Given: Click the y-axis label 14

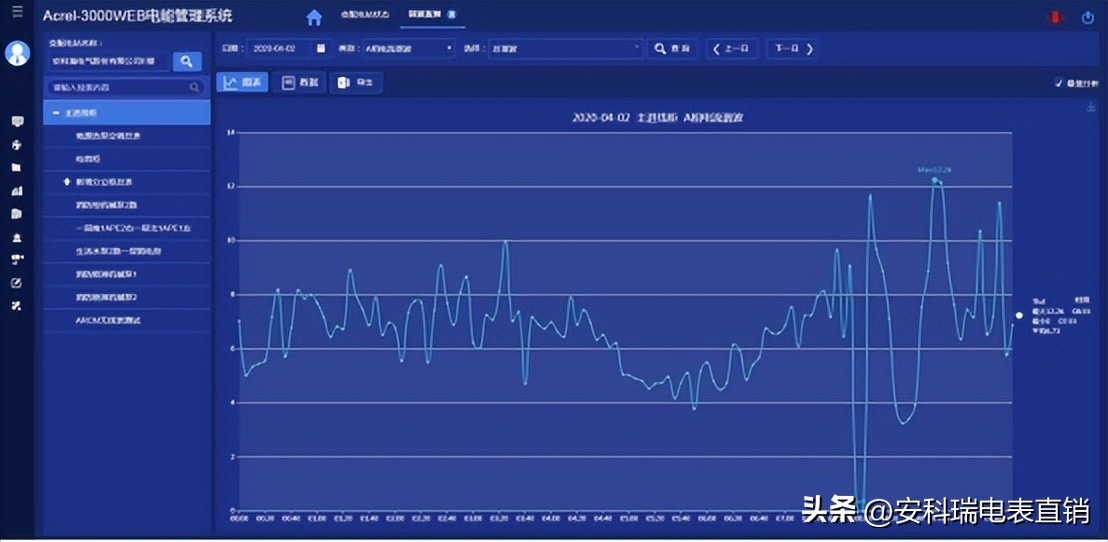Looking at the screenshot, I should (230, 132).
